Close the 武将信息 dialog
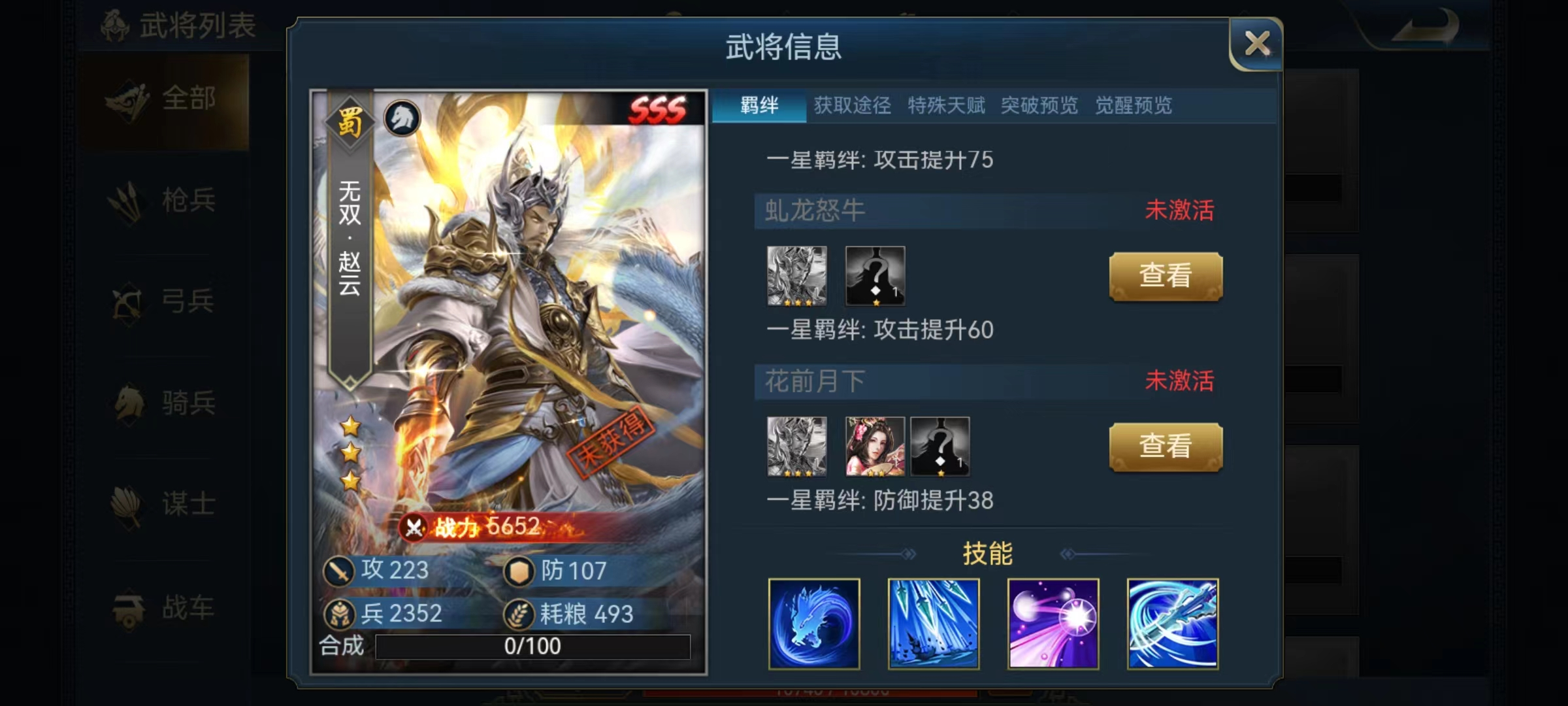 point(1256,44)
